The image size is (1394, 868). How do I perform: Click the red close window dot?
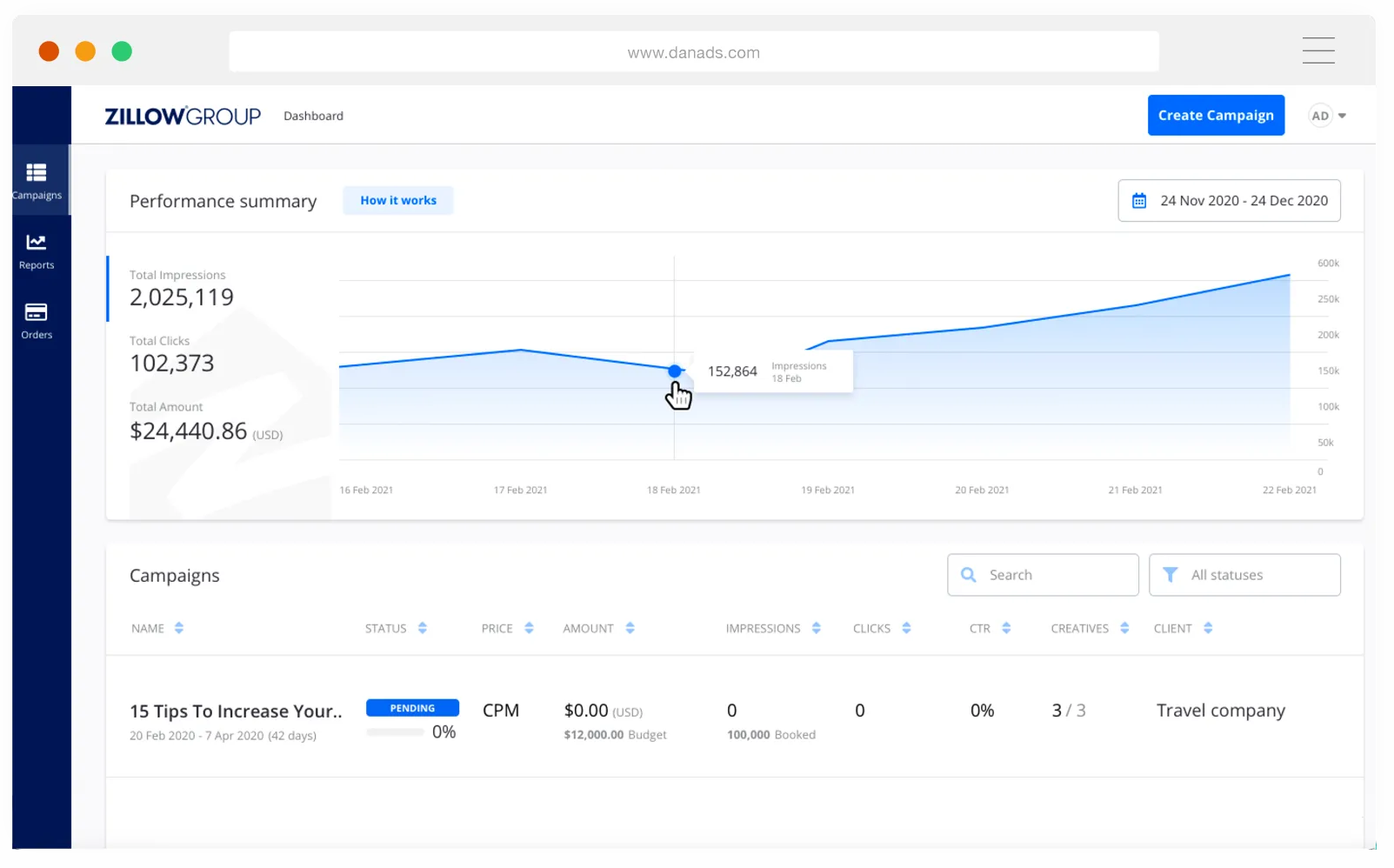click(x=49, y=51)
